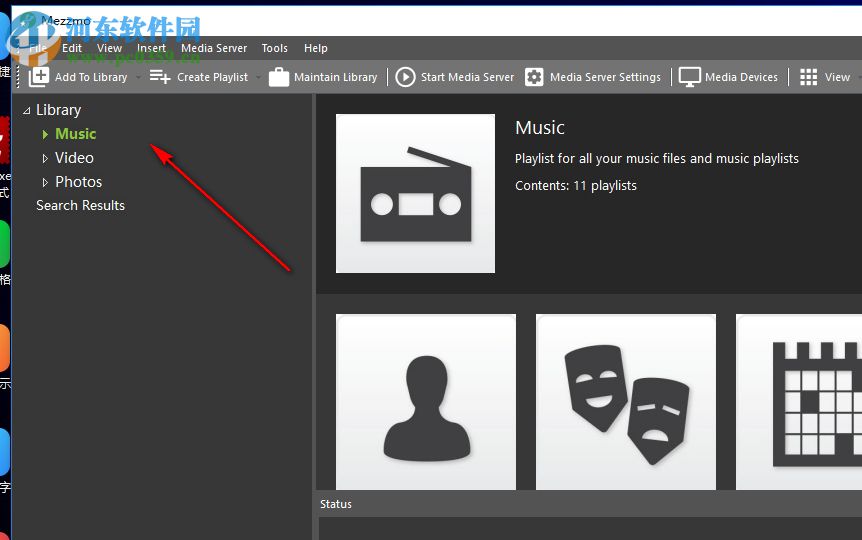Expand the Music node arrow
The height and width of the screenshot is (540, 862).
45,134
